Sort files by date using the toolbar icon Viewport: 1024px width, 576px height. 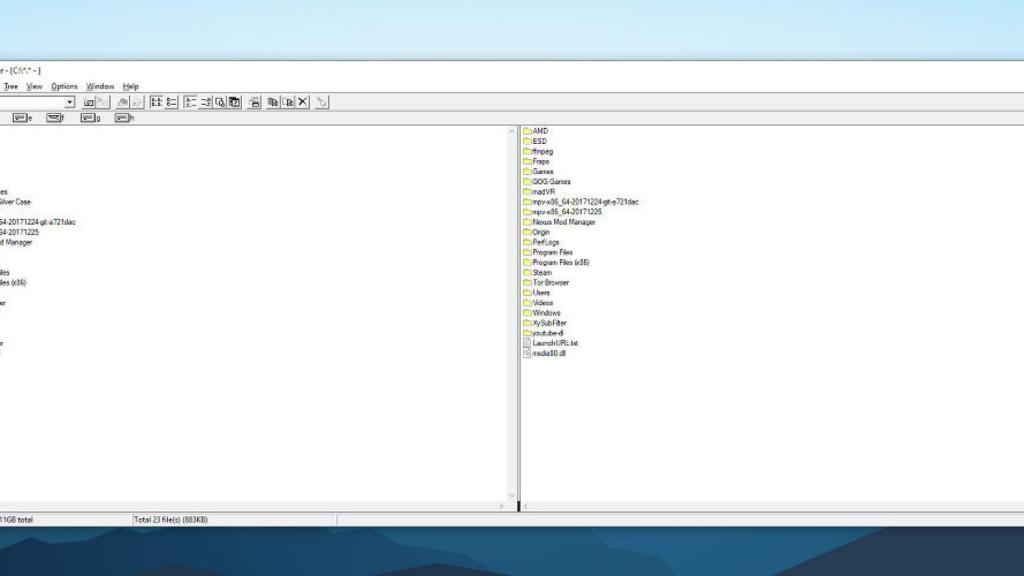(x=235, y=101)
